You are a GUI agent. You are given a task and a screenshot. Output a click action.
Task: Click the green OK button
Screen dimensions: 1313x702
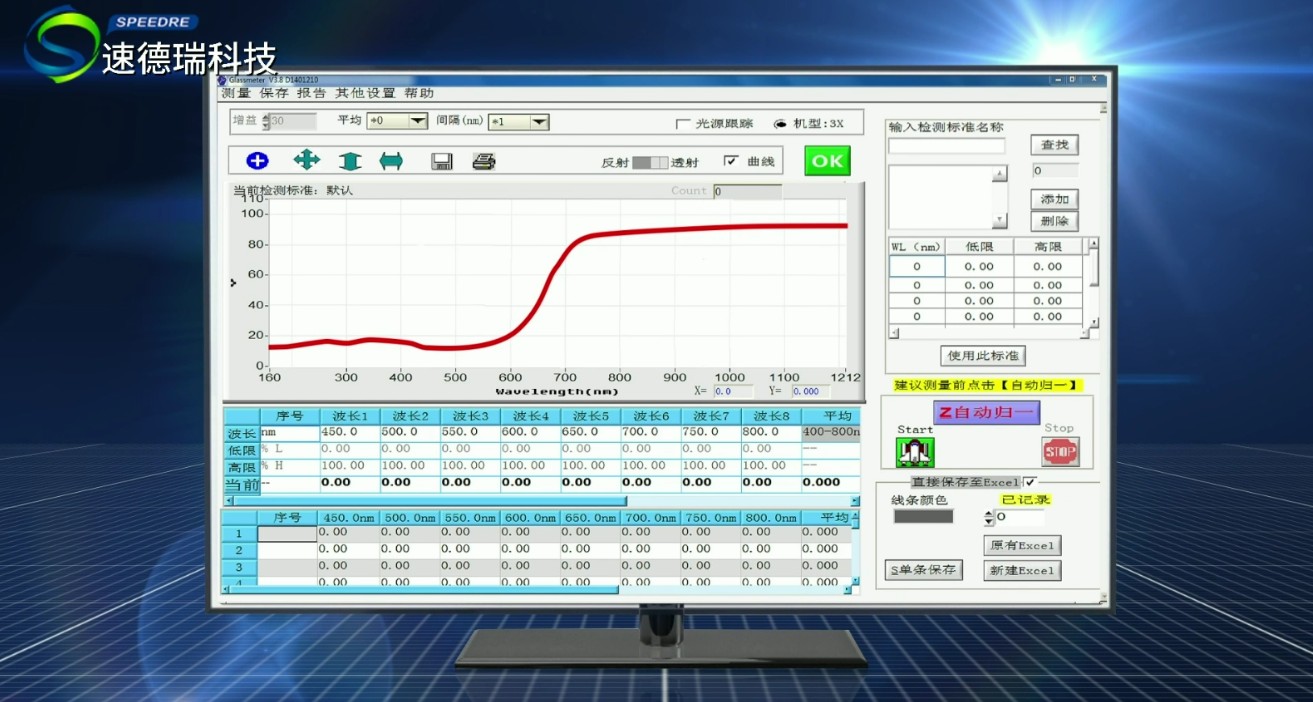point(827,161)
